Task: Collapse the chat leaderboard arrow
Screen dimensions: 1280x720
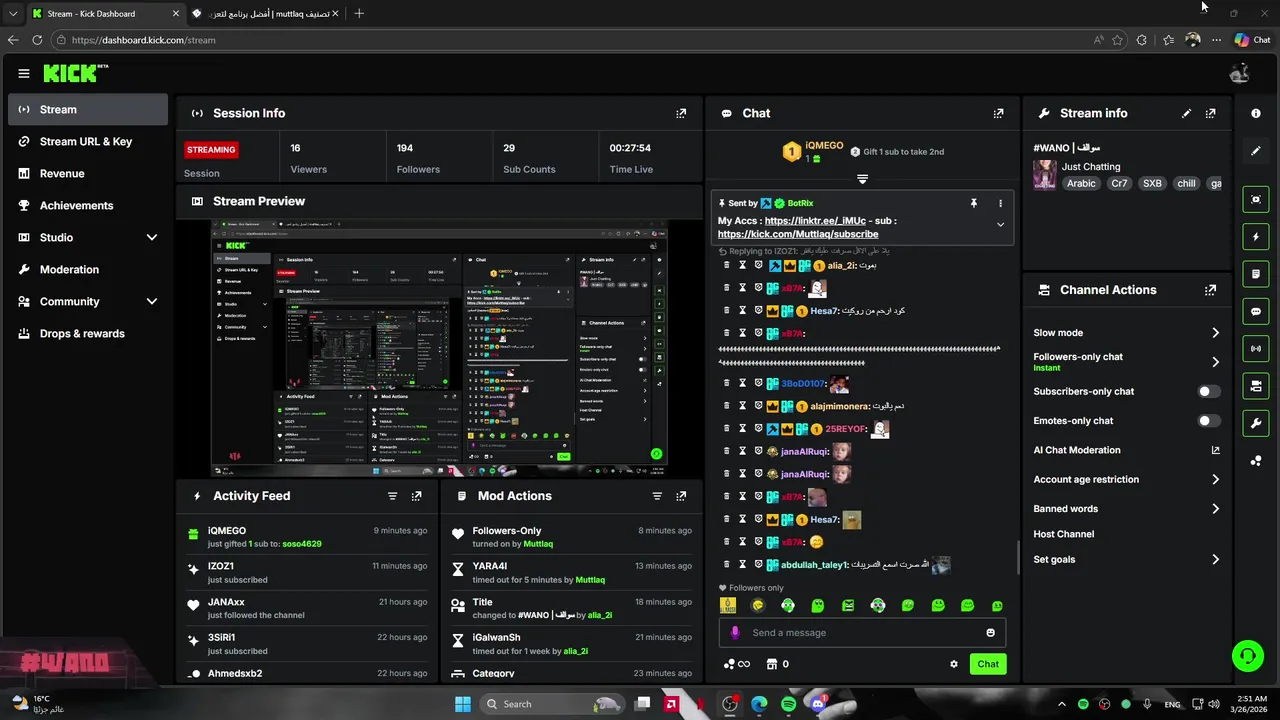Action: pyautogui.click(x=862, y=179)
